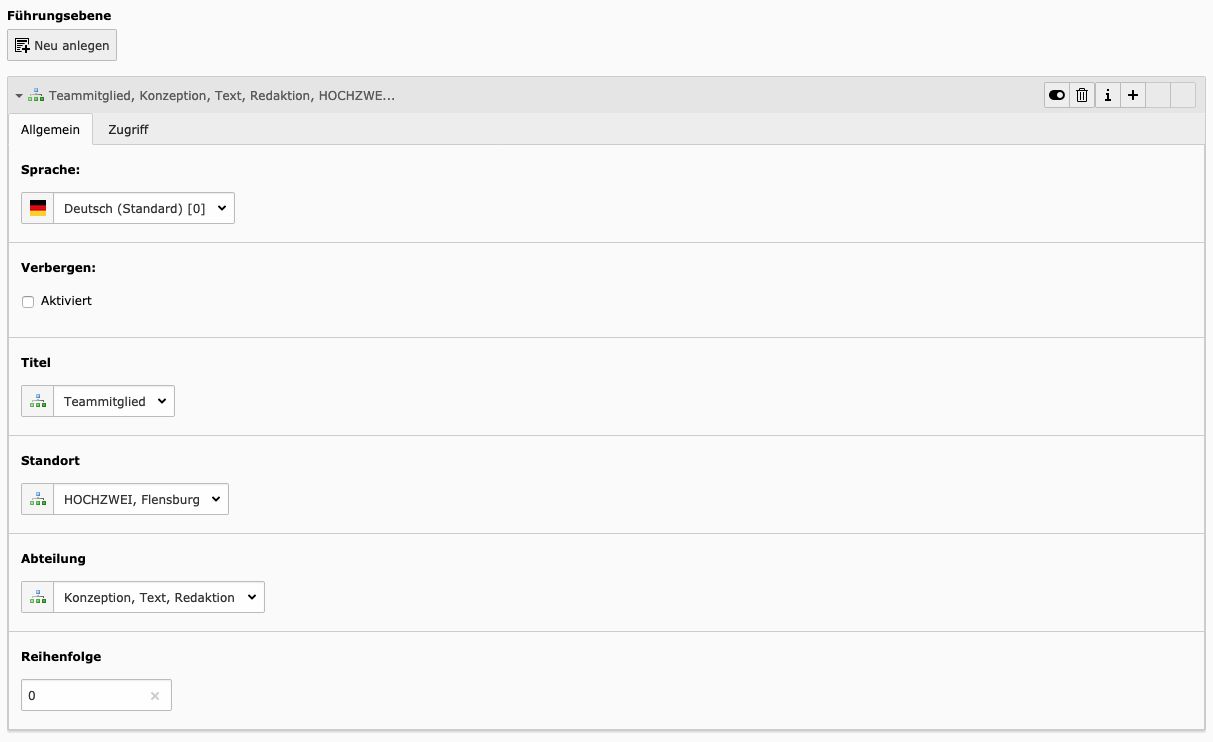Click the record type icon in header row
The width and height of the screenshot is (1213, 742).
click(x=36, y=96)
